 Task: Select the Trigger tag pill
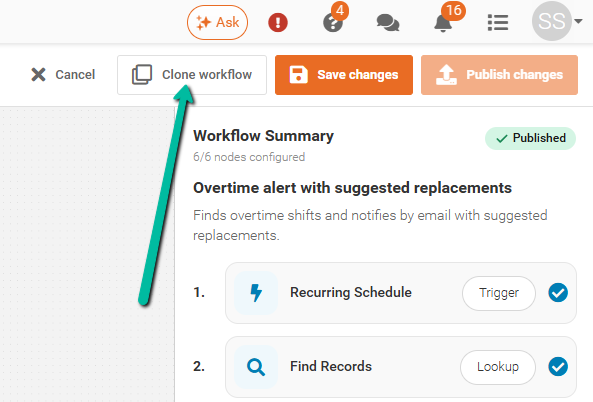point(499,293)
